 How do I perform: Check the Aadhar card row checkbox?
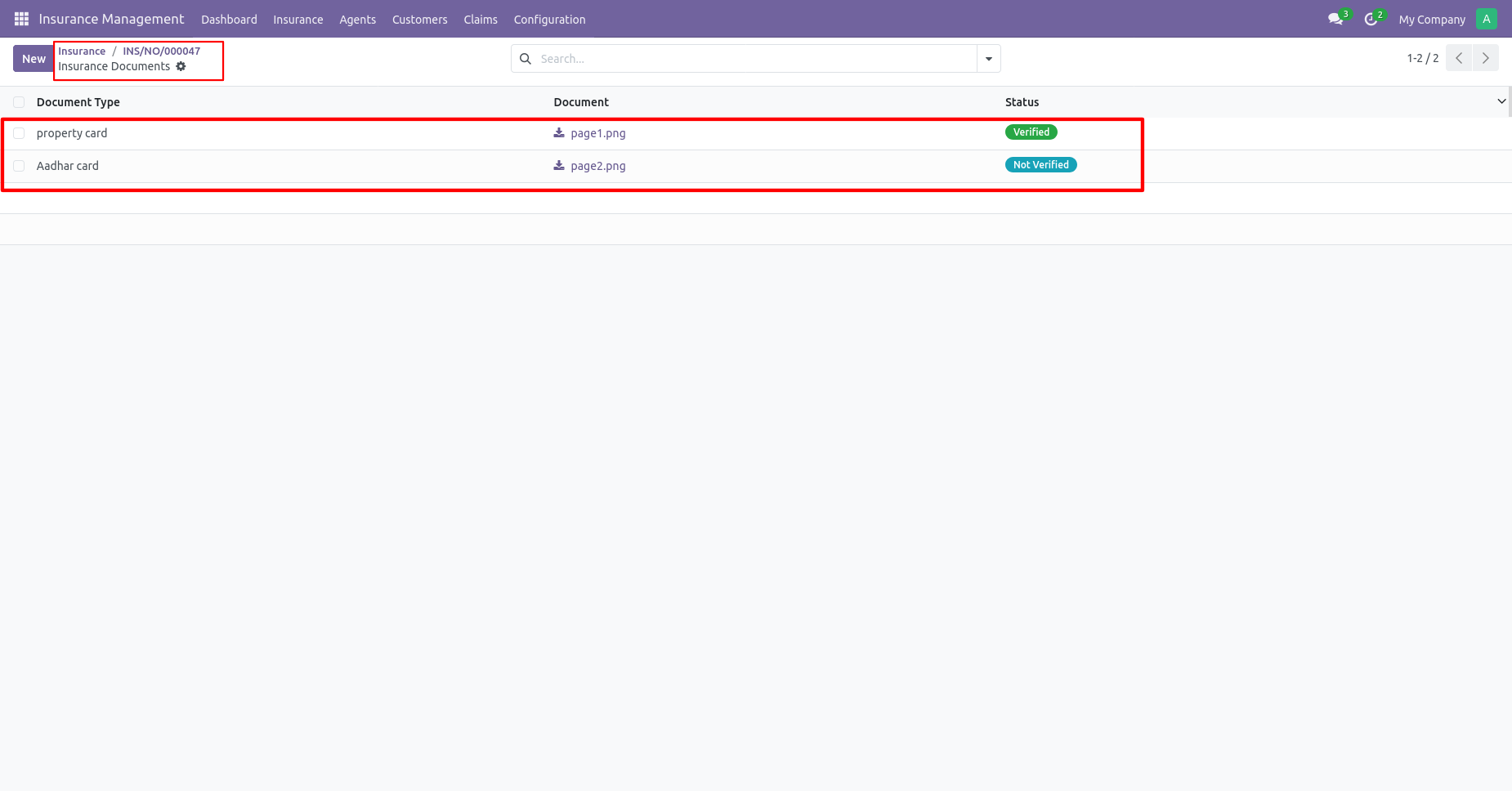point(19,166)
